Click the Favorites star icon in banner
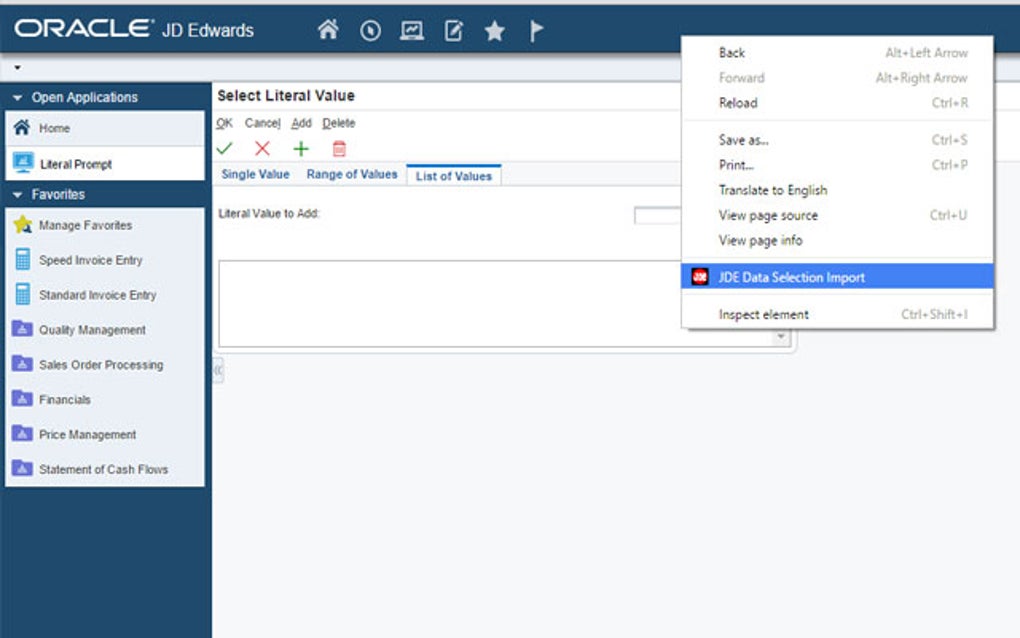Image resolution: width=1020 pixels, height=638 pixels. click(493, 30)
